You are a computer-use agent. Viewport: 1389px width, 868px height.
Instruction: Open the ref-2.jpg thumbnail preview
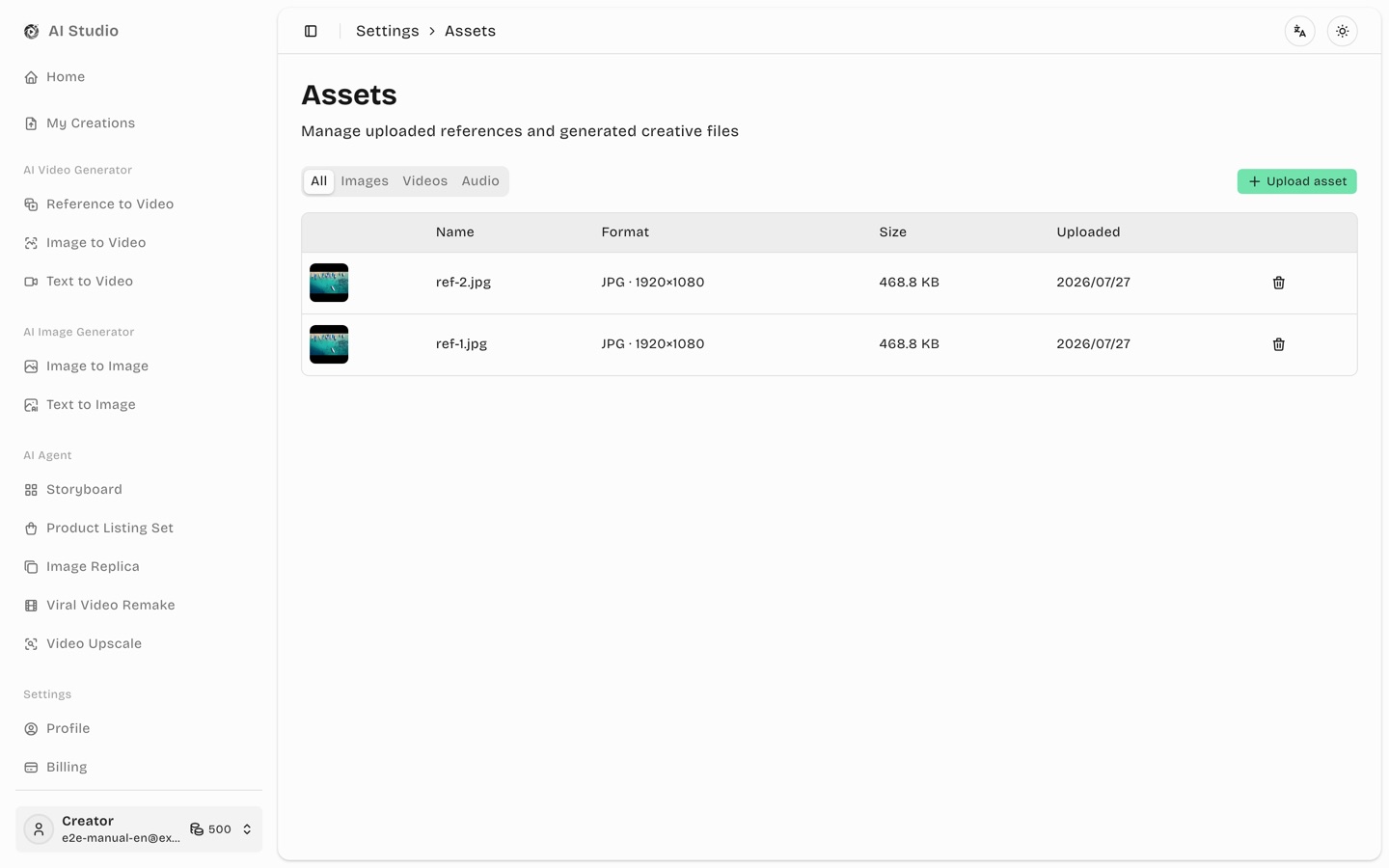point(329,283)
